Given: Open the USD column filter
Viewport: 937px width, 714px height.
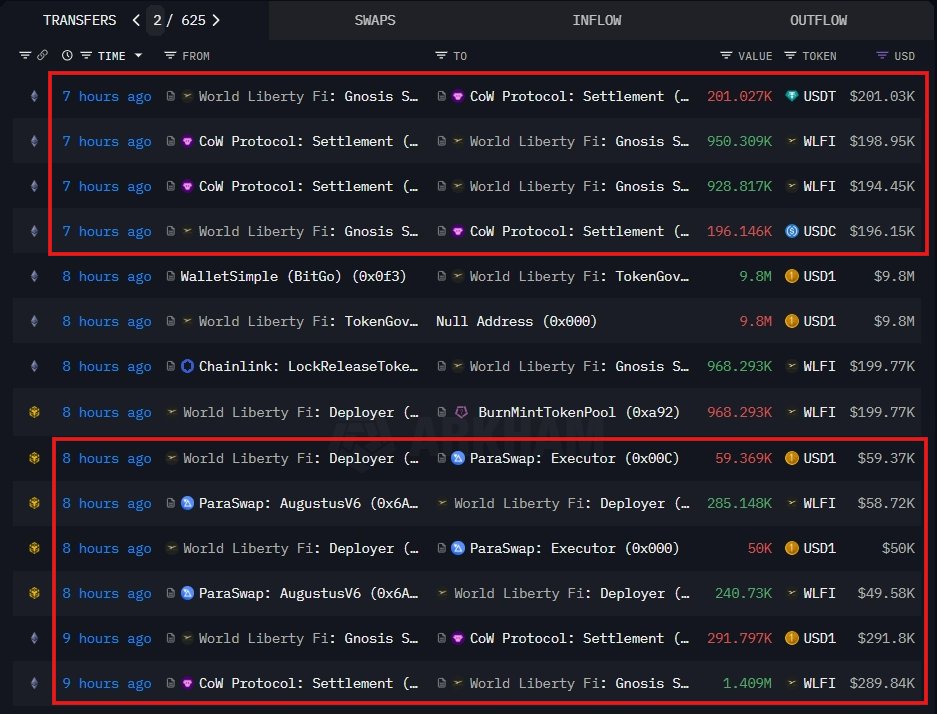Looking at the screenshot, I should point(881,56).
